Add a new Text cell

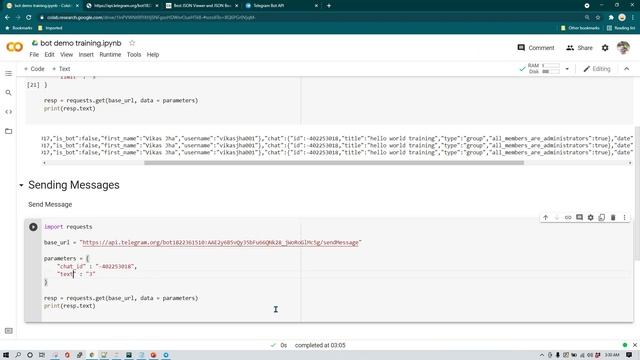pyautogui.click(x=61, y=69)
